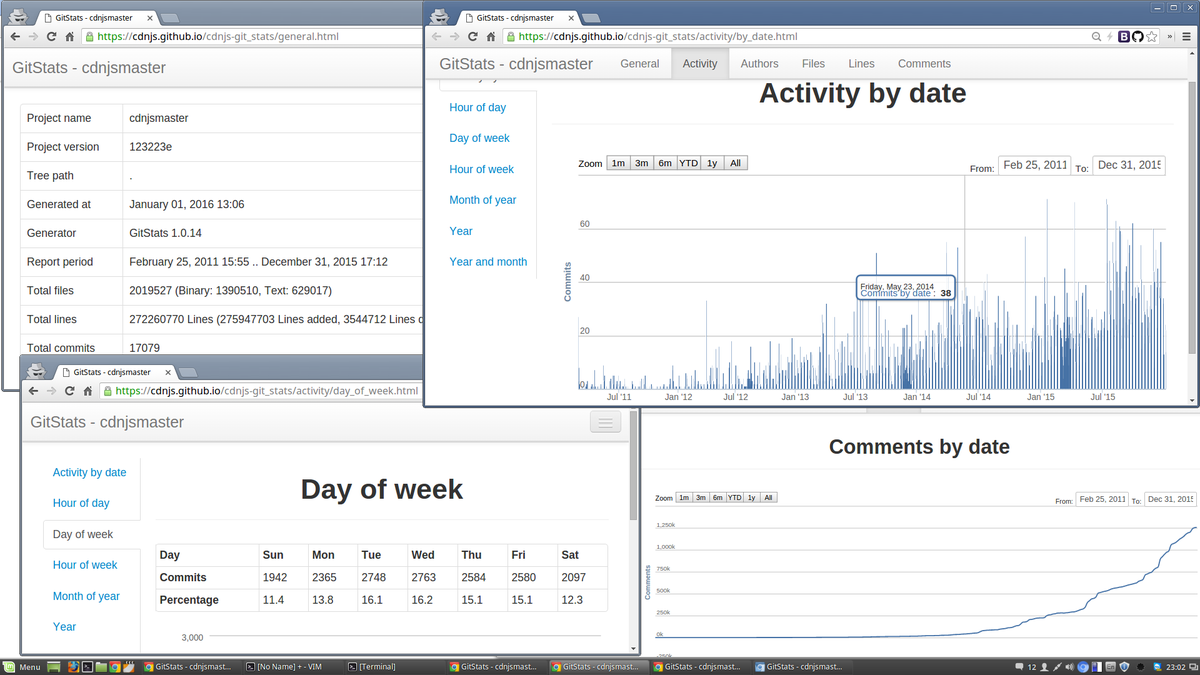Image resolution: width=1200 pixels, height=675 pixels.
Task: Open Activity tab in GitStats navbar
Action: pyautogui.click(x=700, y=63)
